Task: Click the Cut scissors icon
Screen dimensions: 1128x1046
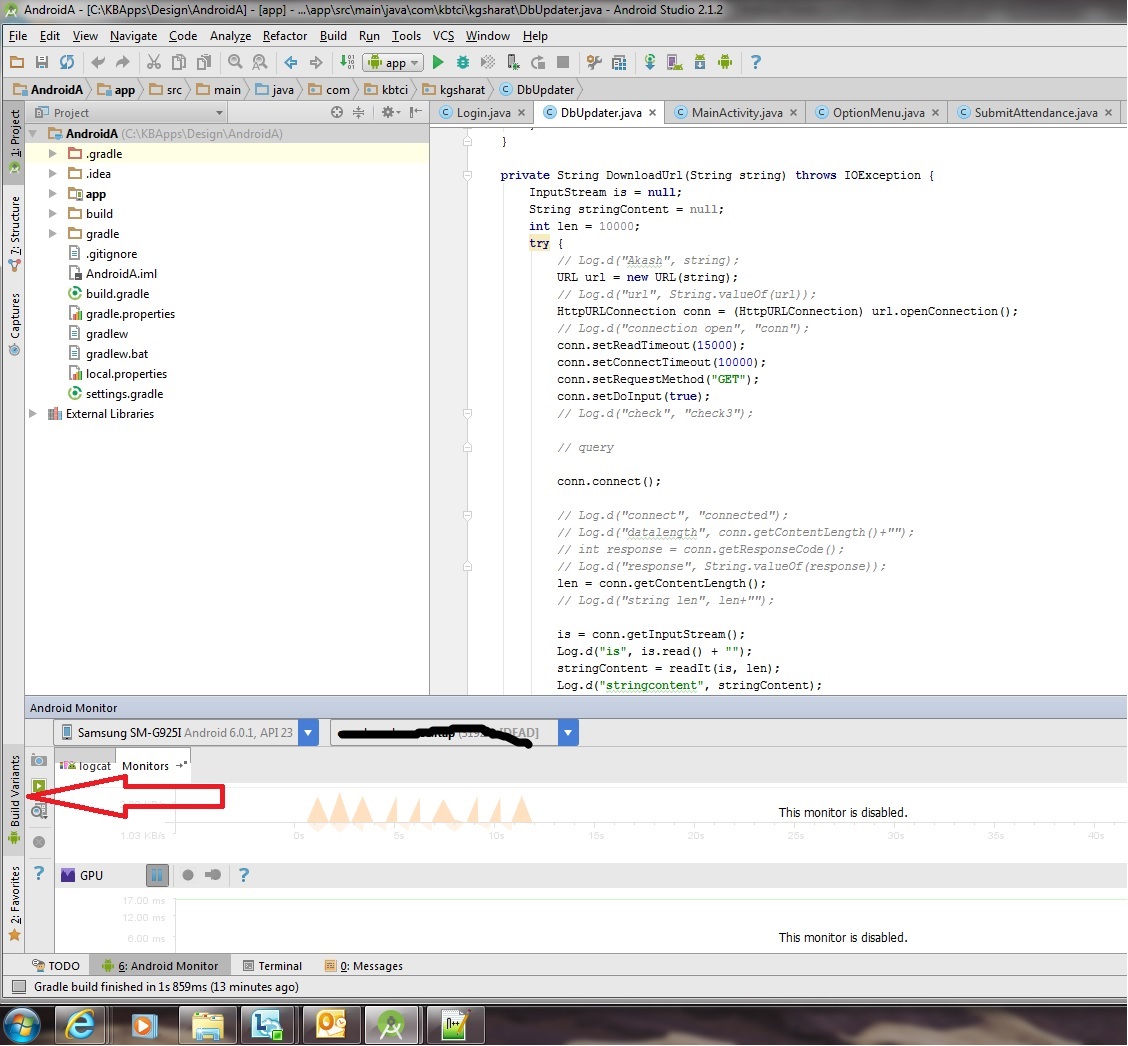Action: [x=154, y=63]
